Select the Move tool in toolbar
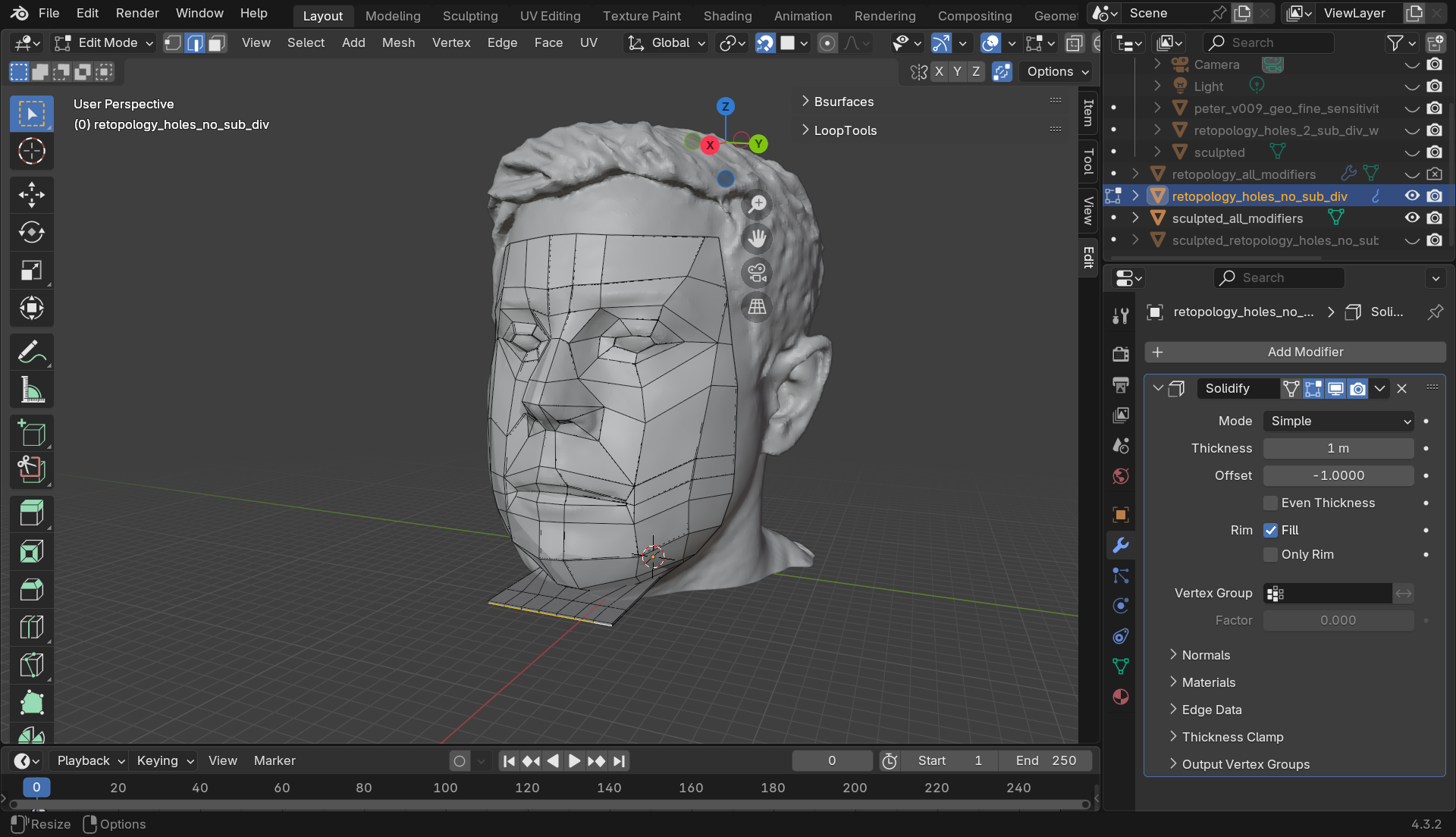The height and width of the screenshot is (837, 1456). 31,194
